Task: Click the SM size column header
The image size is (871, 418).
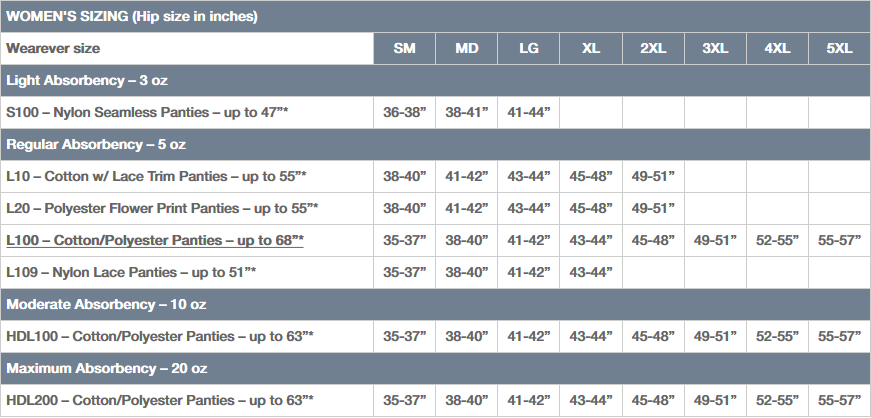Action: 405,48
